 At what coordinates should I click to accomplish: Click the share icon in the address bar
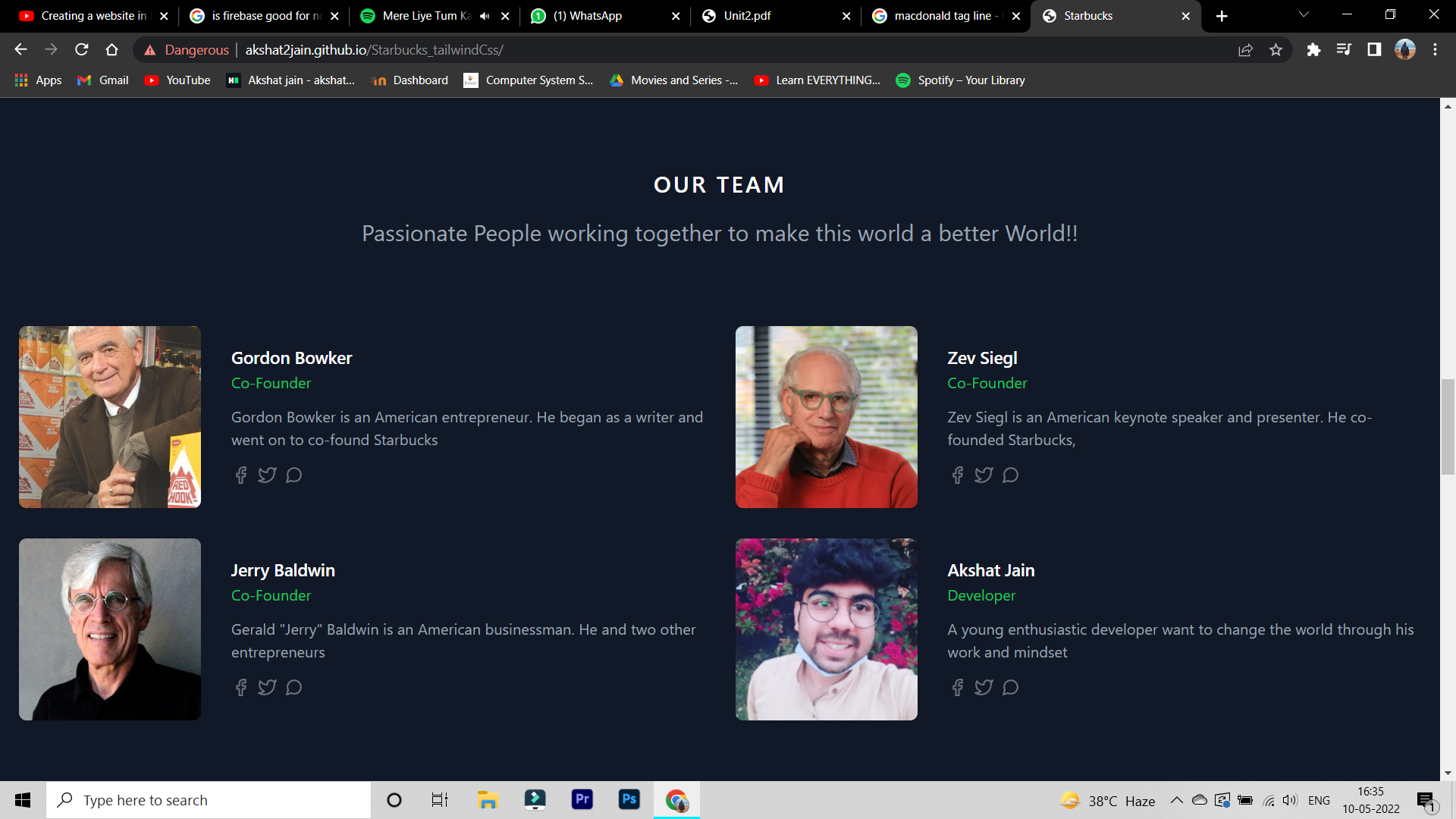1246,50
